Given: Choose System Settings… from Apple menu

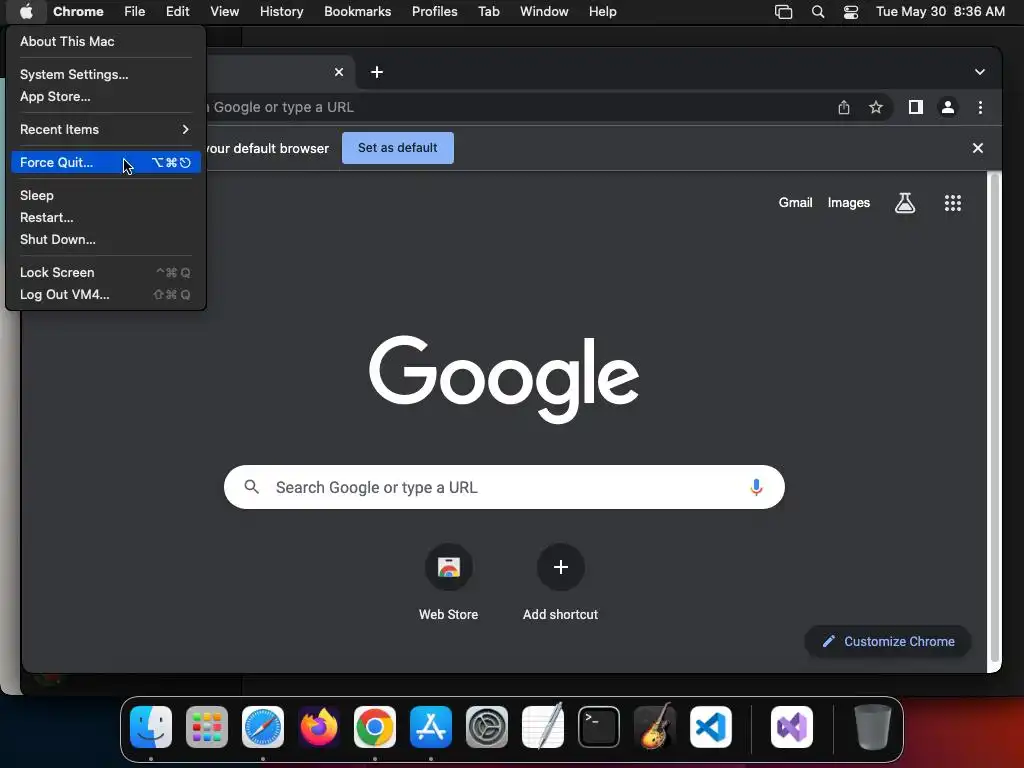Looking at the screenshot, I should tap(106, 74).
